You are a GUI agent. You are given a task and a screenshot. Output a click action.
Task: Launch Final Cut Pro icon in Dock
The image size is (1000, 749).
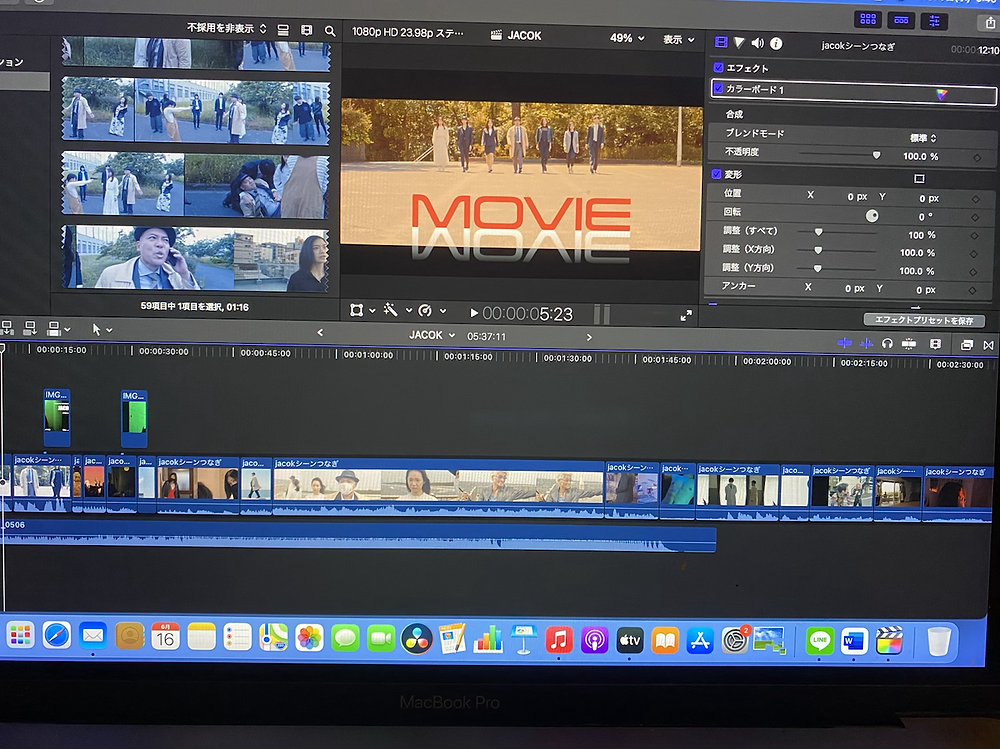[889, 641]
